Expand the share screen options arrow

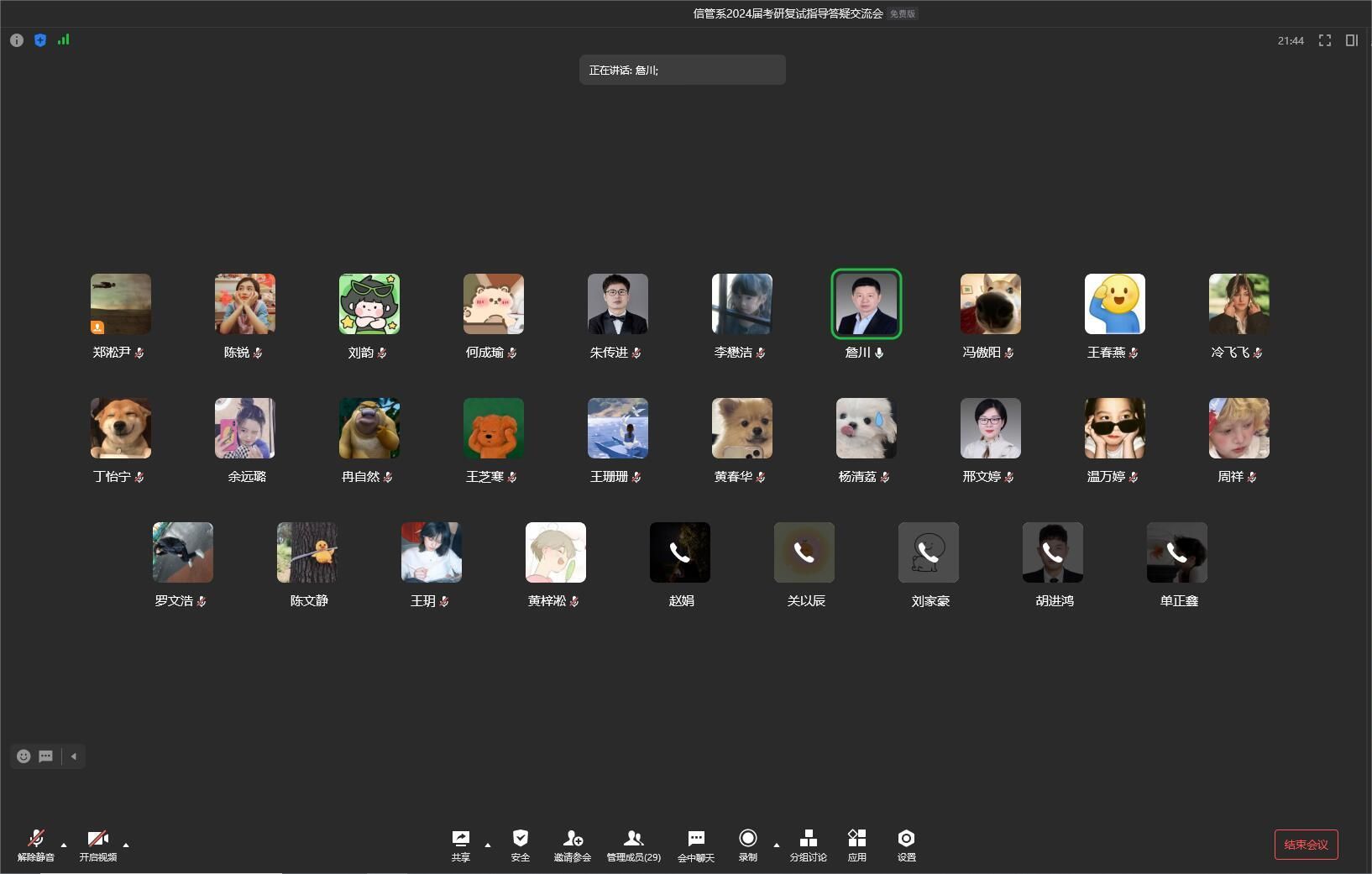coord(488,845)
